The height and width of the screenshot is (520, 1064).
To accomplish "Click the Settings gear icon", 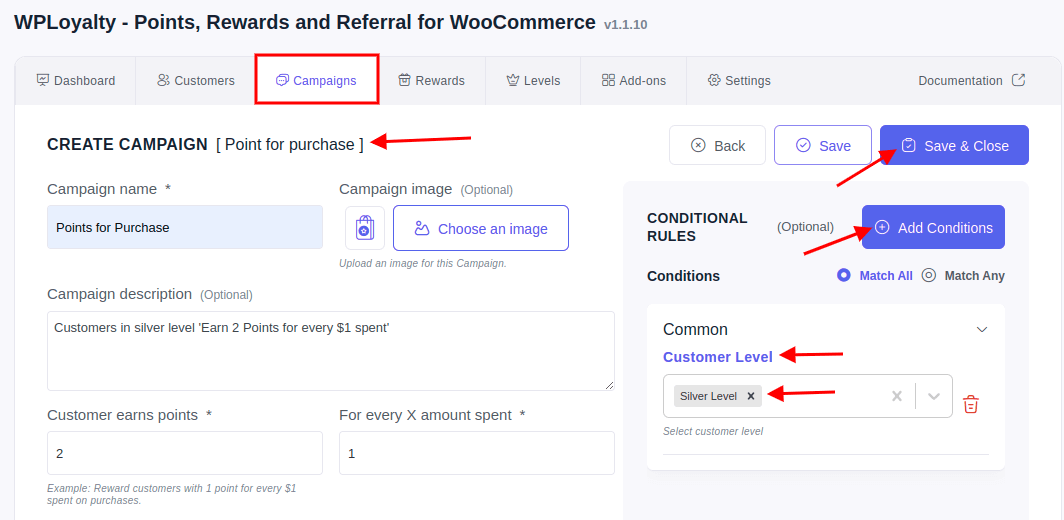I will (714, 80).
